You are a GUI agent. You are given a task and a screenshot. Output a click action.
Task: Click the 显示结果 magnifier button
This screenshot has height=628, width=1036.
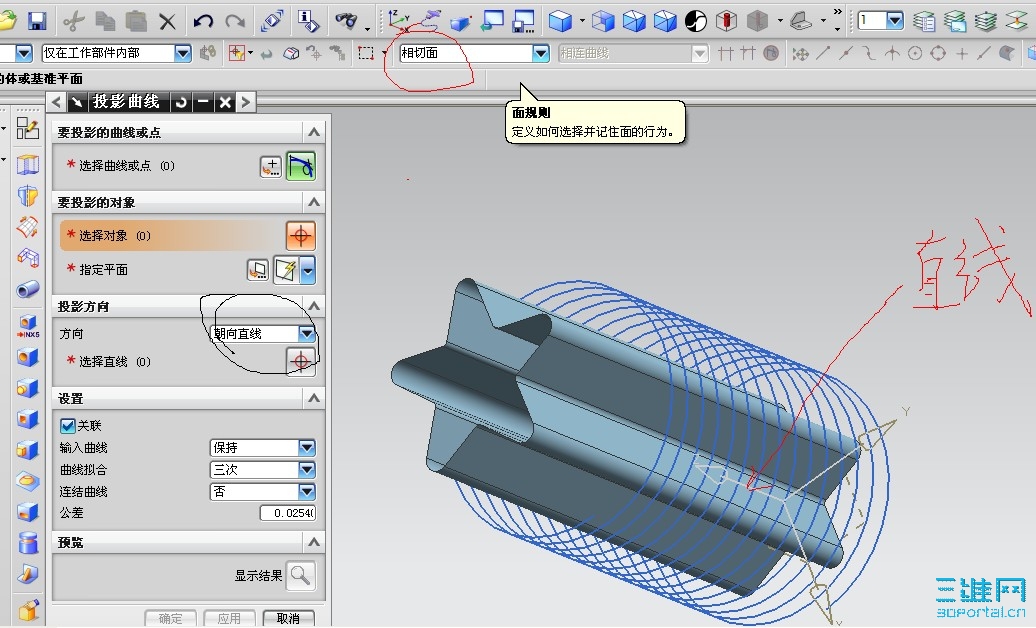pyautogui.click(x=301, y=575)
